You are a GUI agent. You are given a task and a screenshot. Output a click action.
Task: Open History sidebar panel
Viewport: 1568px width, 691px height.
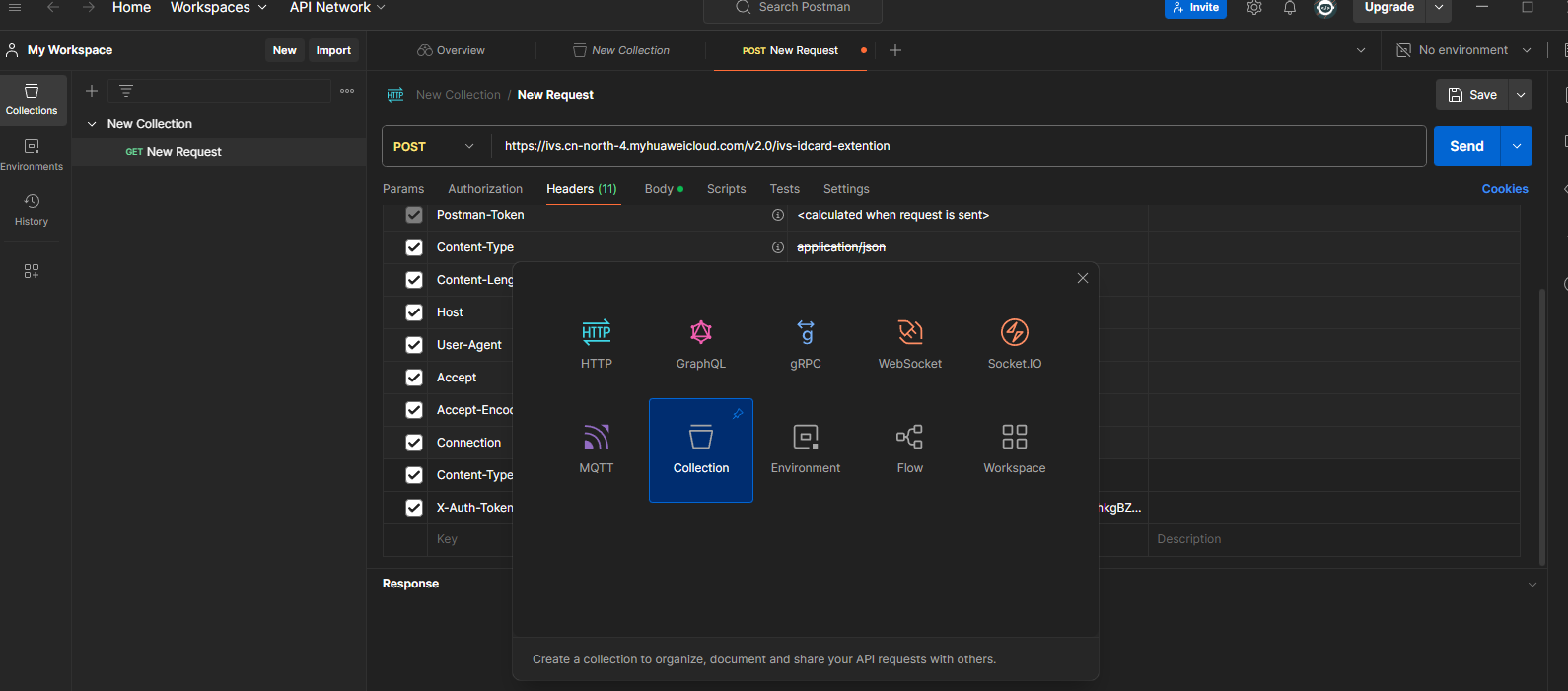click(32, 210)
